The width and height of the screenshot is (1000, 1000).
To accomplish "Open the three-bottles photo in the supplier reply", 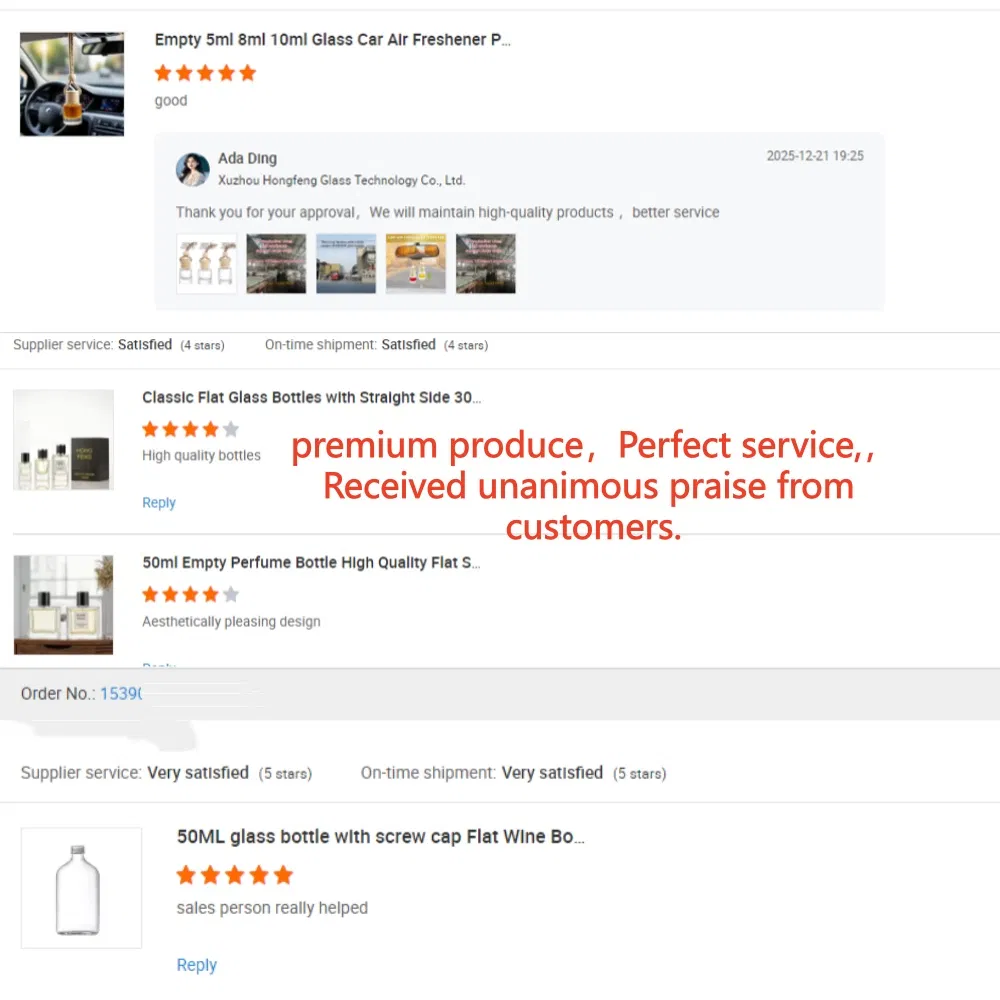I will 206,264.
